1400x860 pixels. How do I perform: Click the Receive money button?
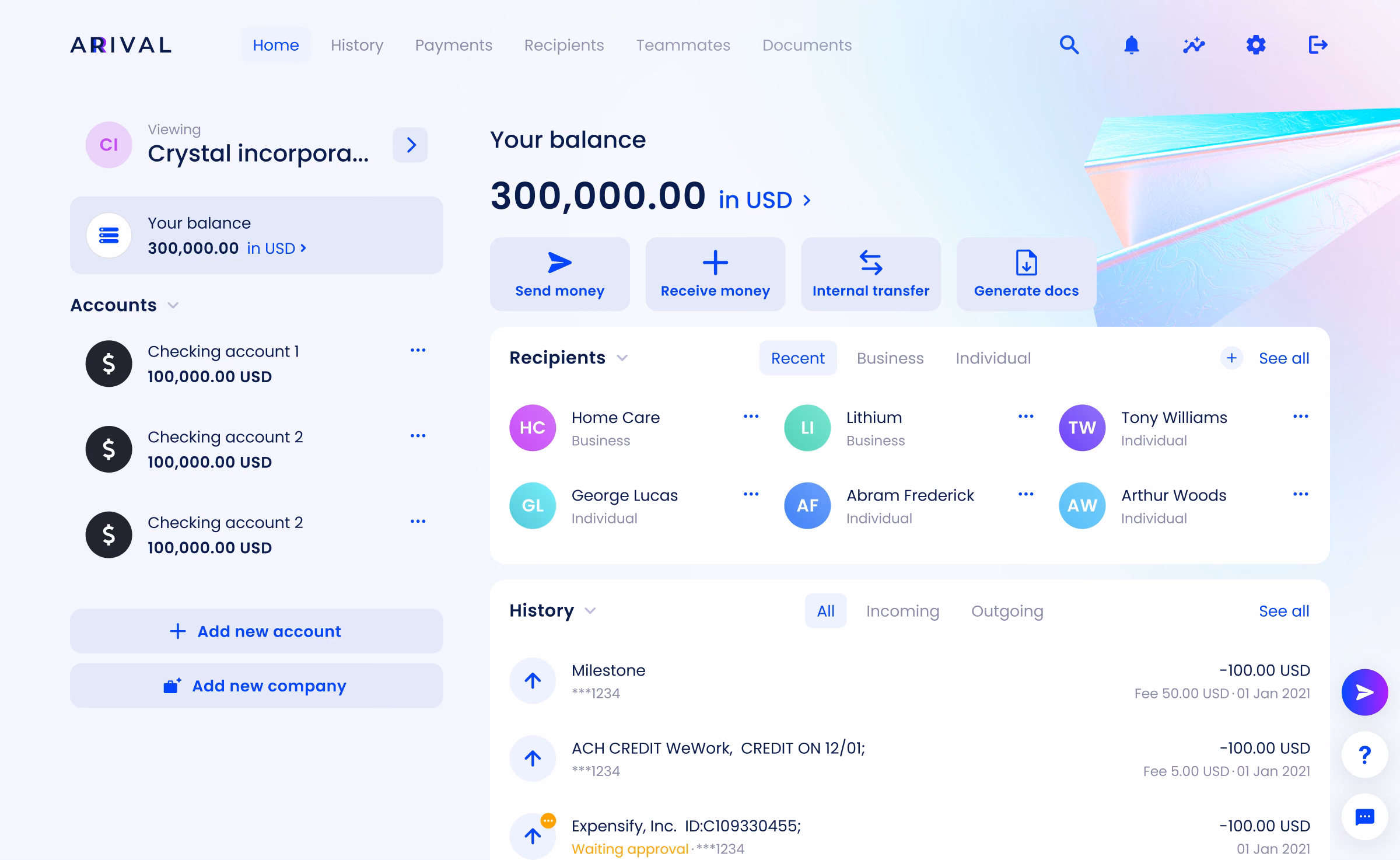pos(715,274)
